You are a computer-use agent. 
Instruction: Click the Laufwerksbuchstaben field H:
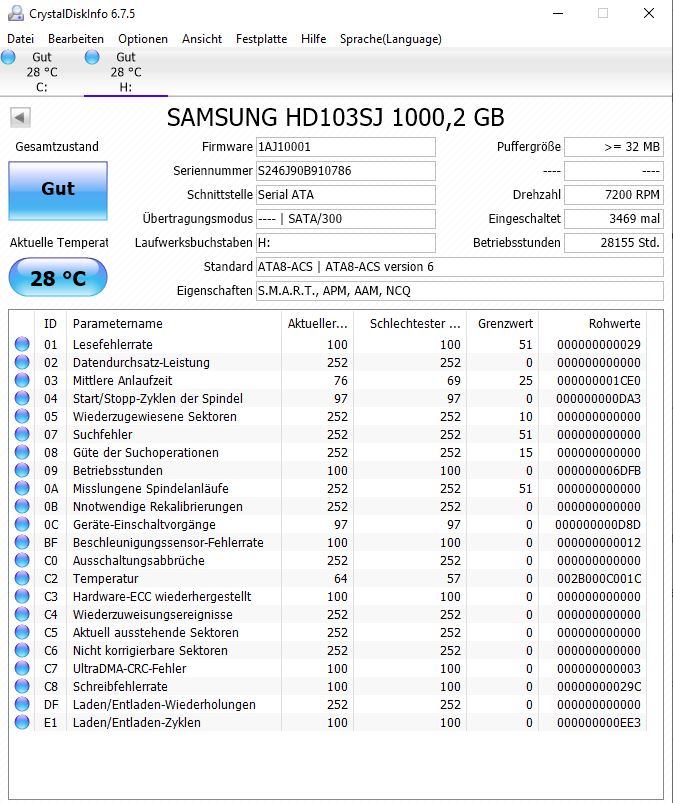346,243
